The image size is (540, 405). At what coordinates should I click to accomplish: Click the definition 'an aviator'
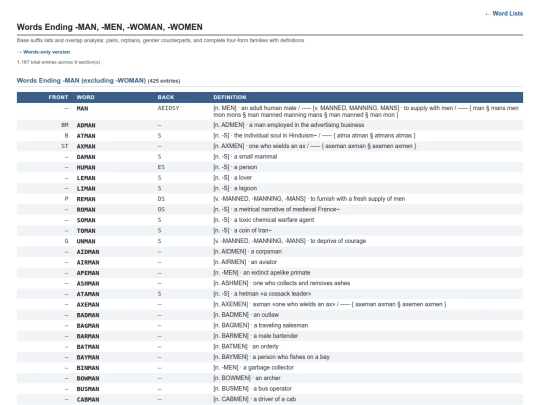pos(263,262)
